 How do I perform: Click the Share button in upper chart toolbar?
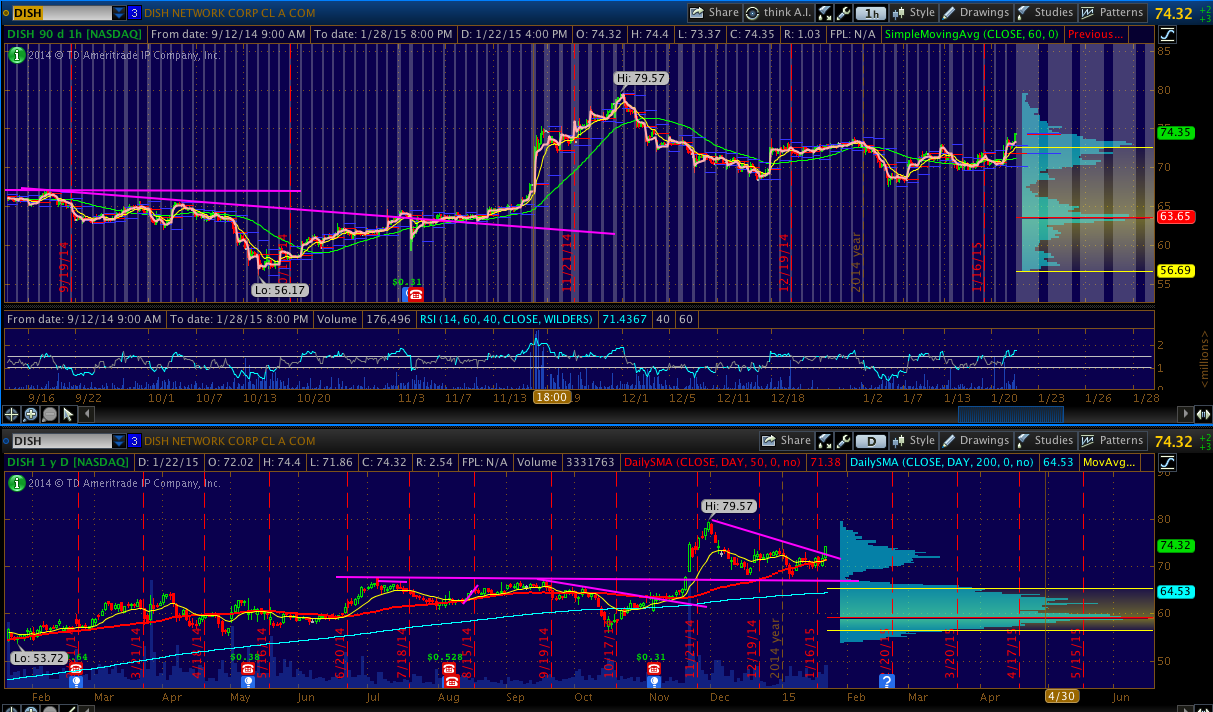point(714,13)
